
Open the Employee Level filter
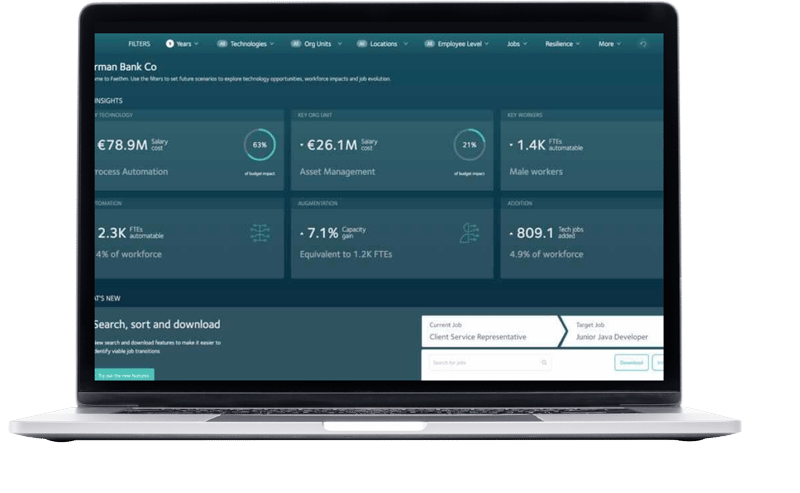[x=457, y=44]
